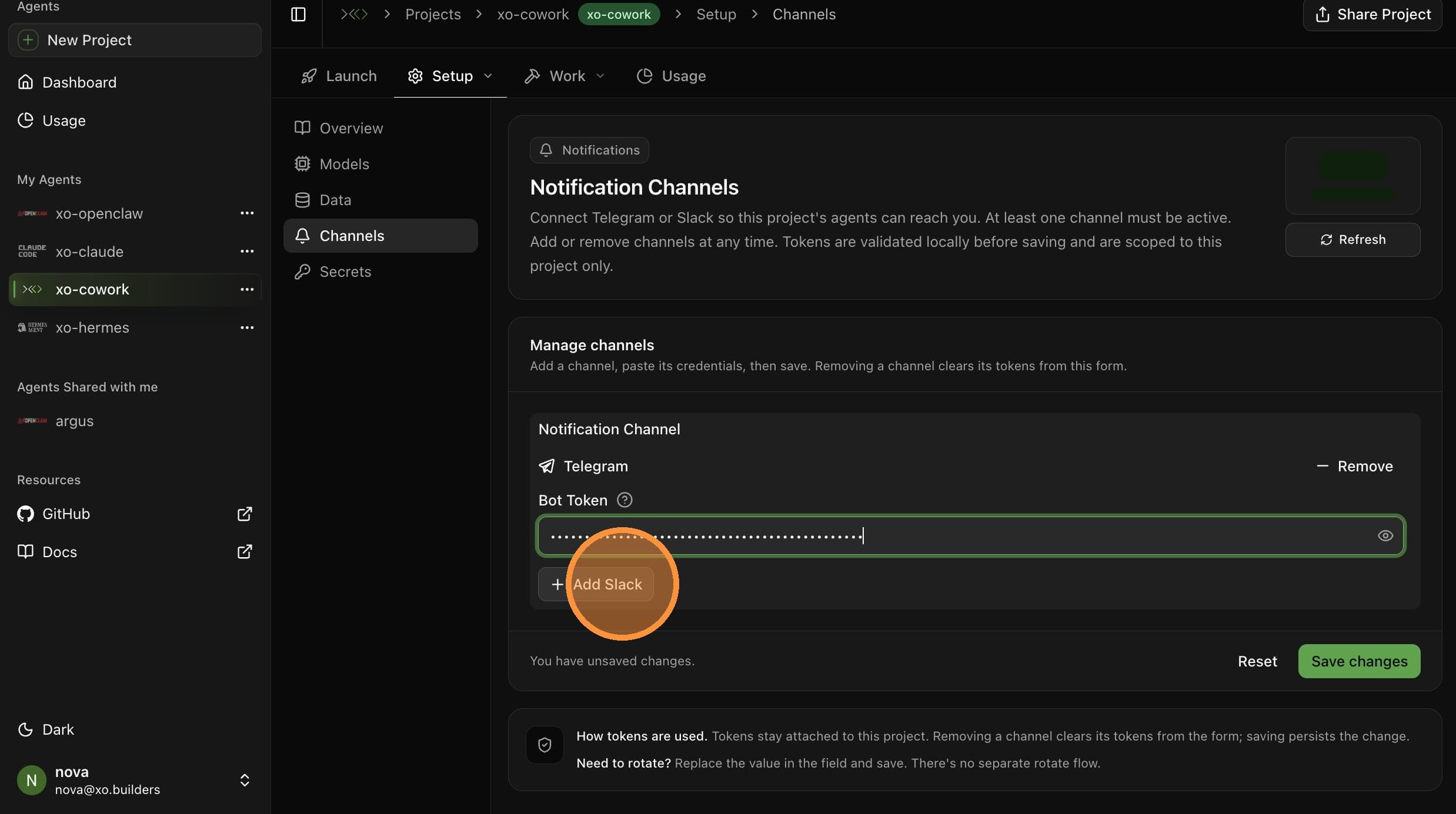The image size is (1456, 814).
Task: Show the Bot Token with eye icon
Action: coord(1385,535)
